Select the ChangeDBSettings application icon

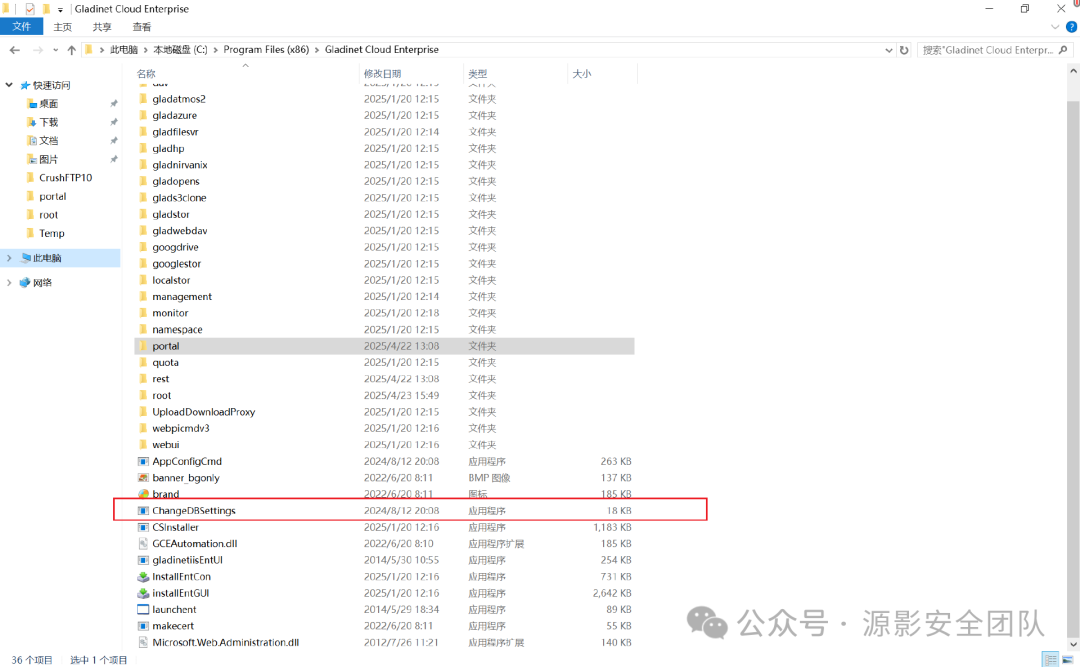(143, 511)
